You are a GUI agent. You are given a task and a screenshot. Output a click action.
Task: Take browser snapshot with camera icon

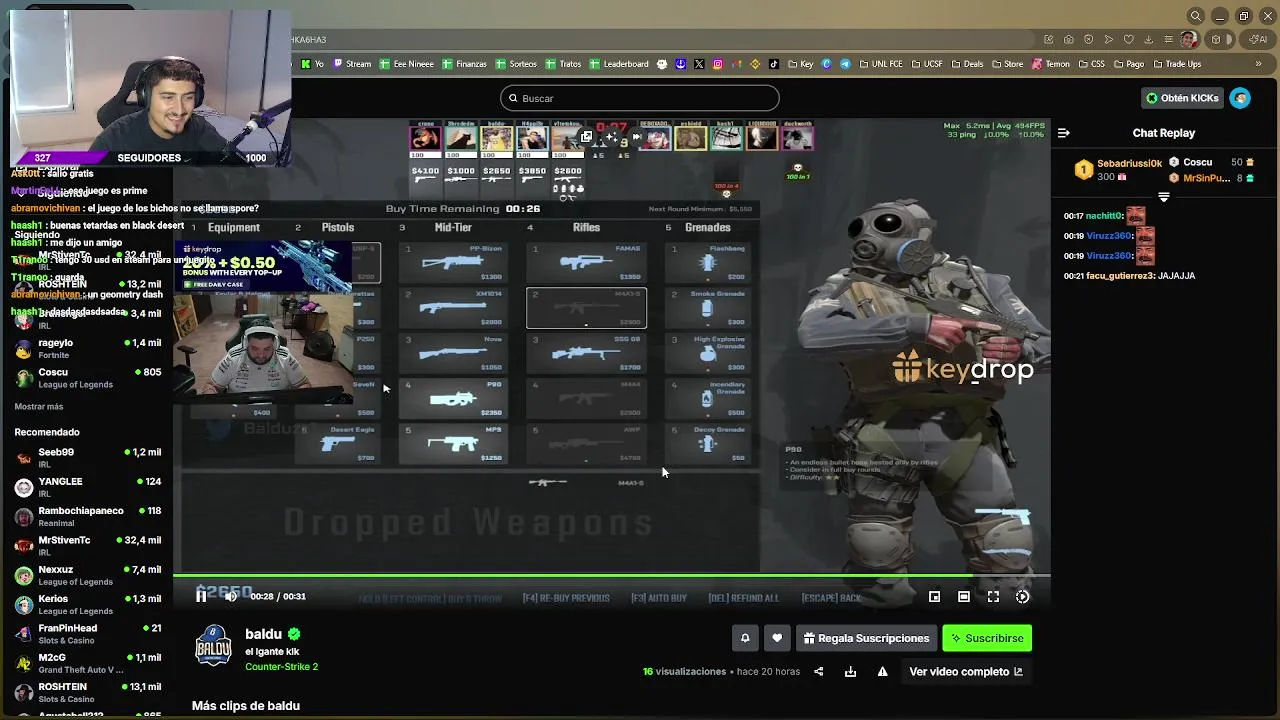coord(1069,40)
